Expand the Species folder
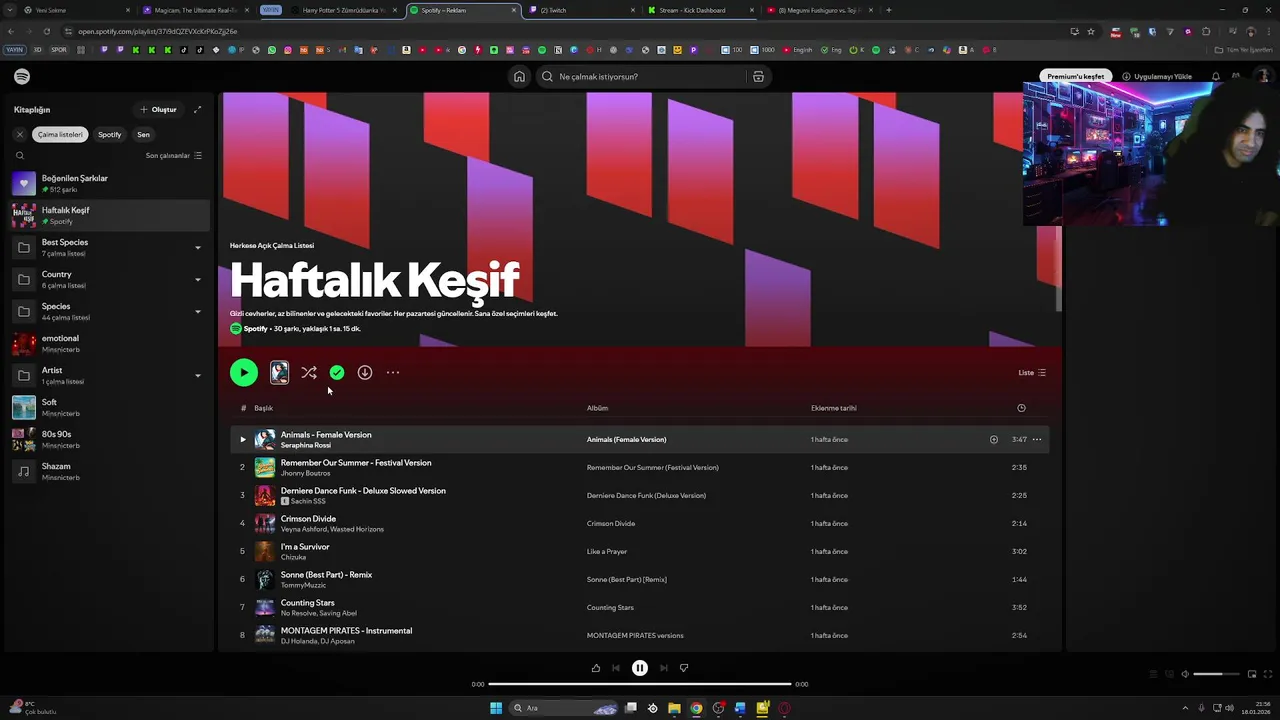 click(x=197, y=311)
